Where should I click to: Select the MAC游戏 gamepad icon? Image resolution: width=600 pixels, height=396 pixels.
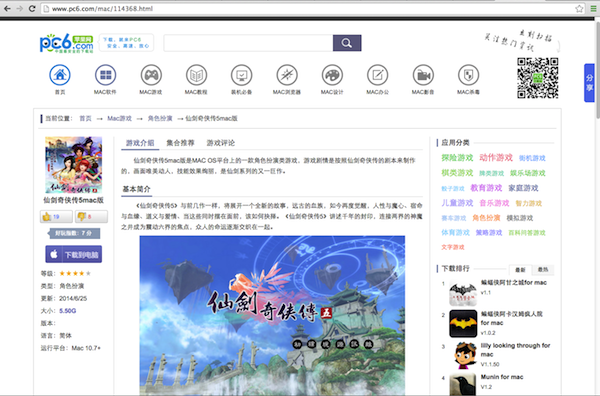coord(151,75)
